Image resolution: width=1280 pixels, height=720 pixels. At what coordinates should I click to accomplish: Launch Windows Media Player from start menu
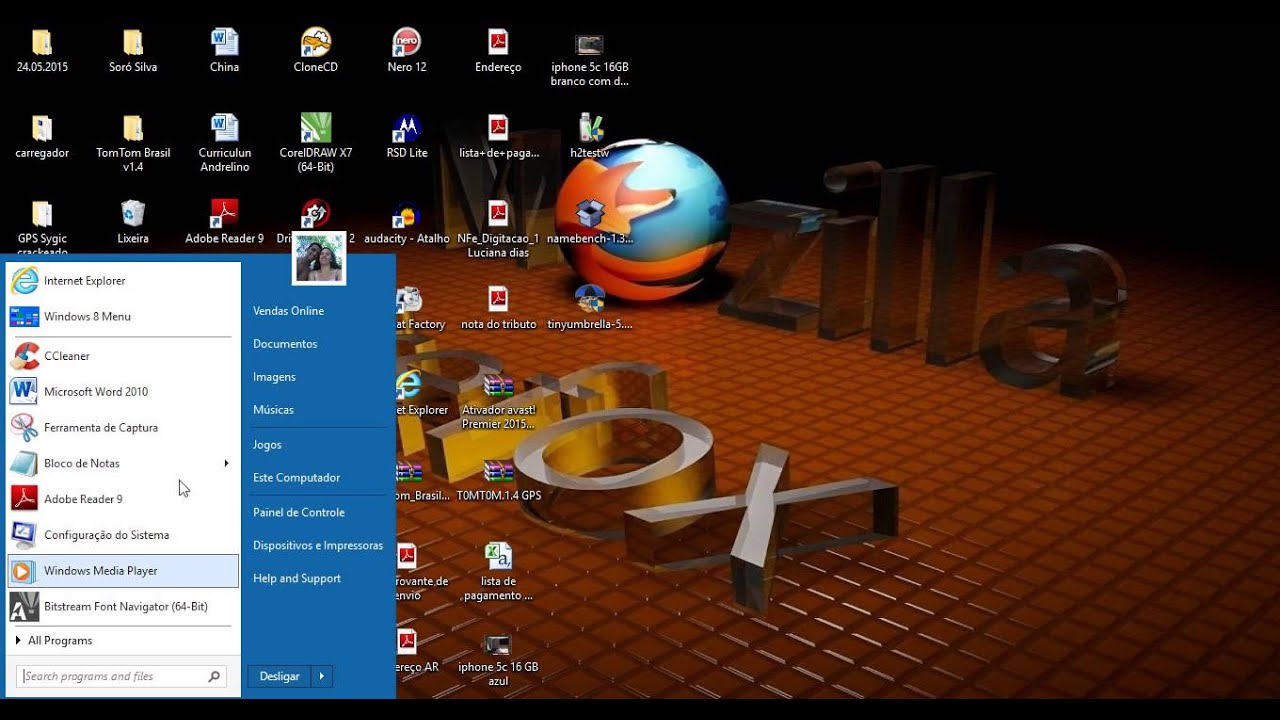[x=123, y=571]
